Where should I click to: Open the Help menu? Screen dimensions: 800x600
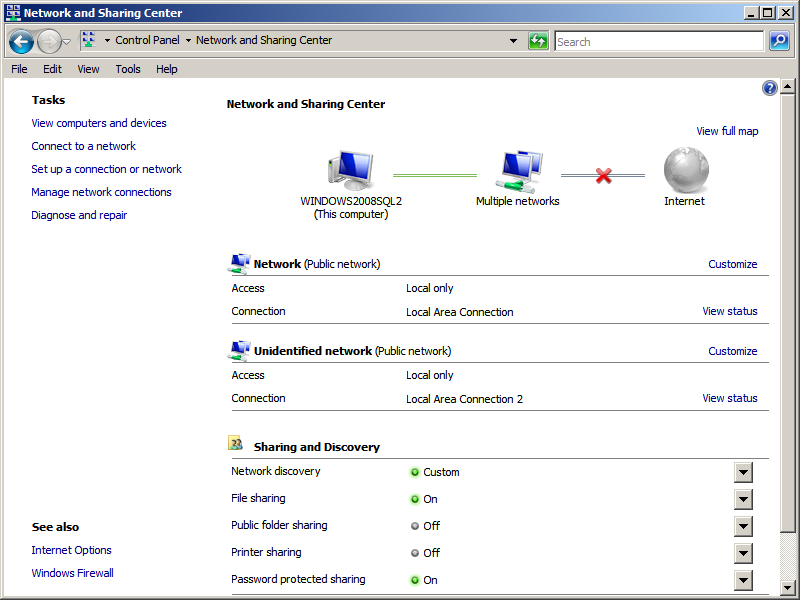(x=166, y=69)
